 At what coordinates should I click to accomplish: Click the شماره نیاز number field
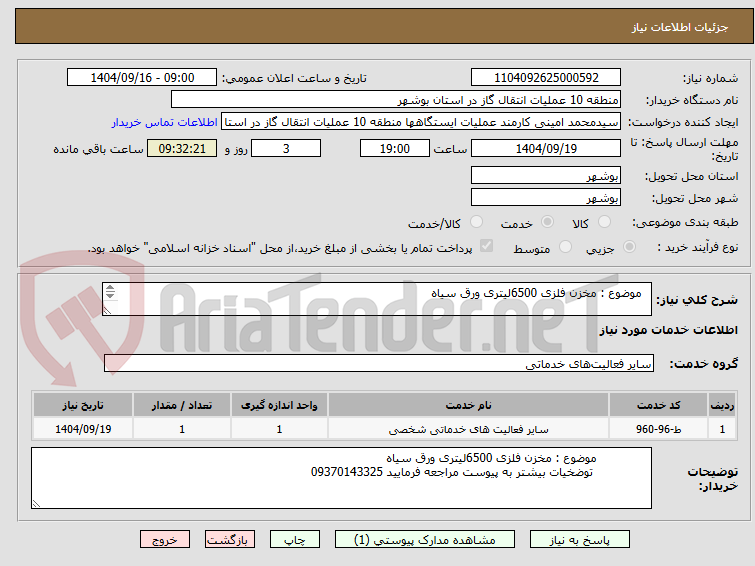click(546, 78)
